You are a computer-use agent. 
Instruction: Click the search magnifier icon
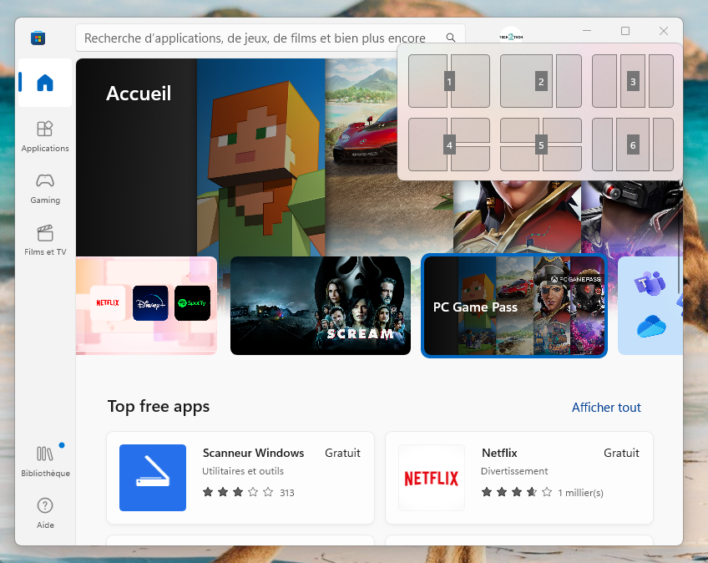pos(451,38)
